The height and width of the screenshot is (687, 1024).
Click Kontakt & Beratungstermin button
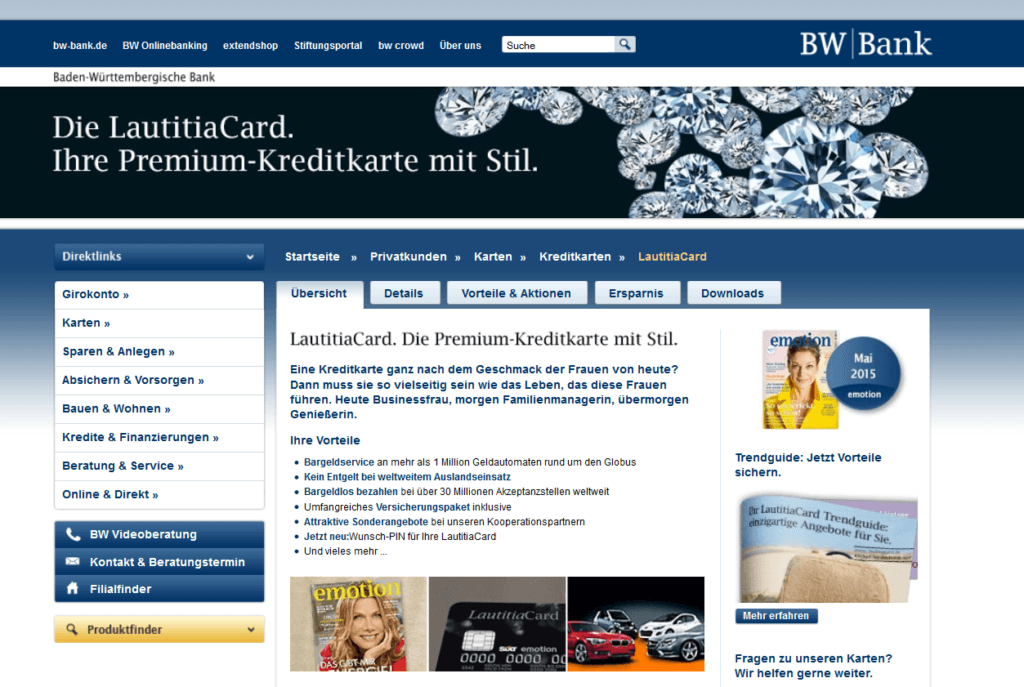coord(159,562)
